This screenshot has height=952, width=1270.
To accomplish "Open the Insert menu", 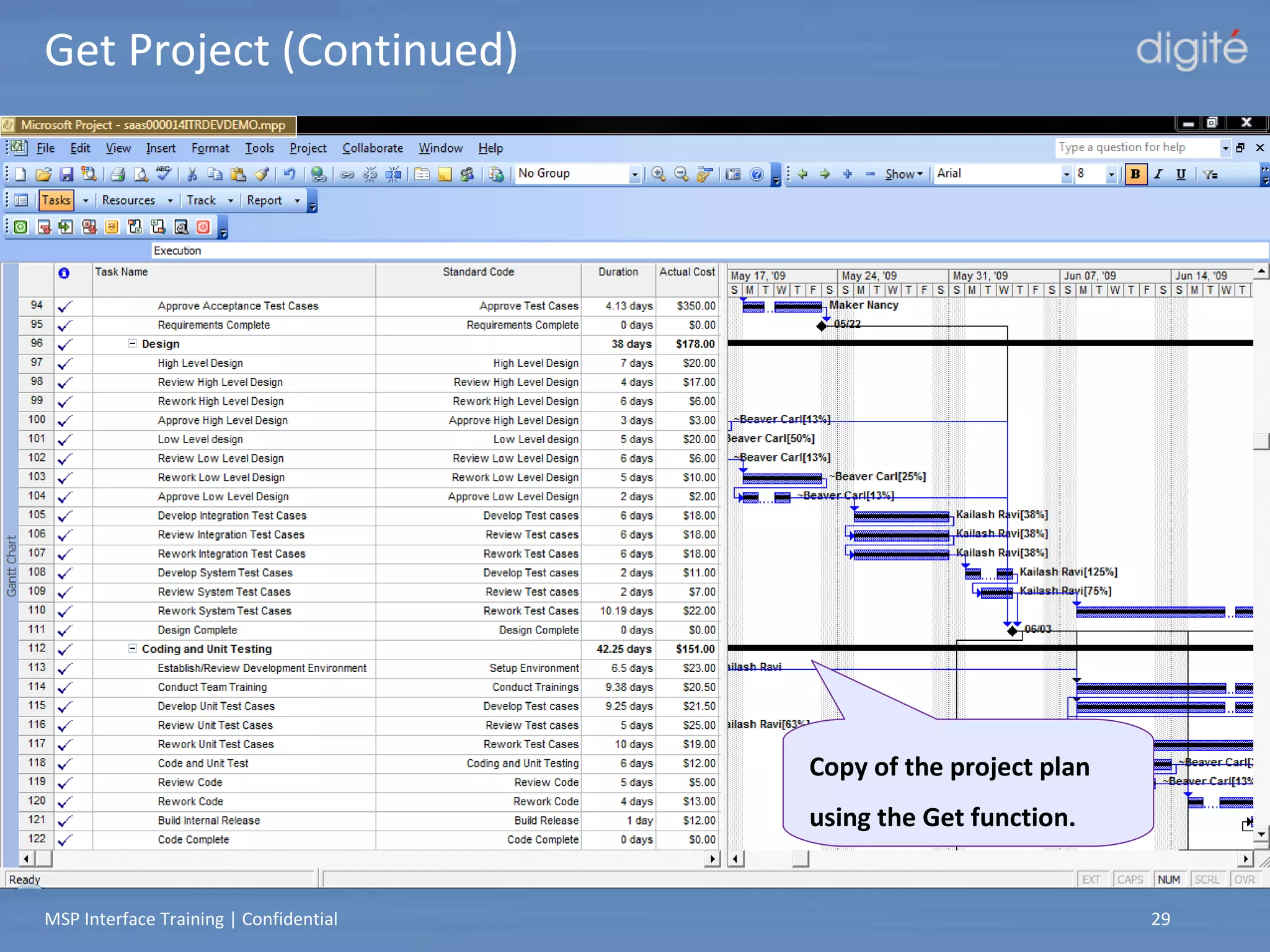I will click(x=161, y=149).
